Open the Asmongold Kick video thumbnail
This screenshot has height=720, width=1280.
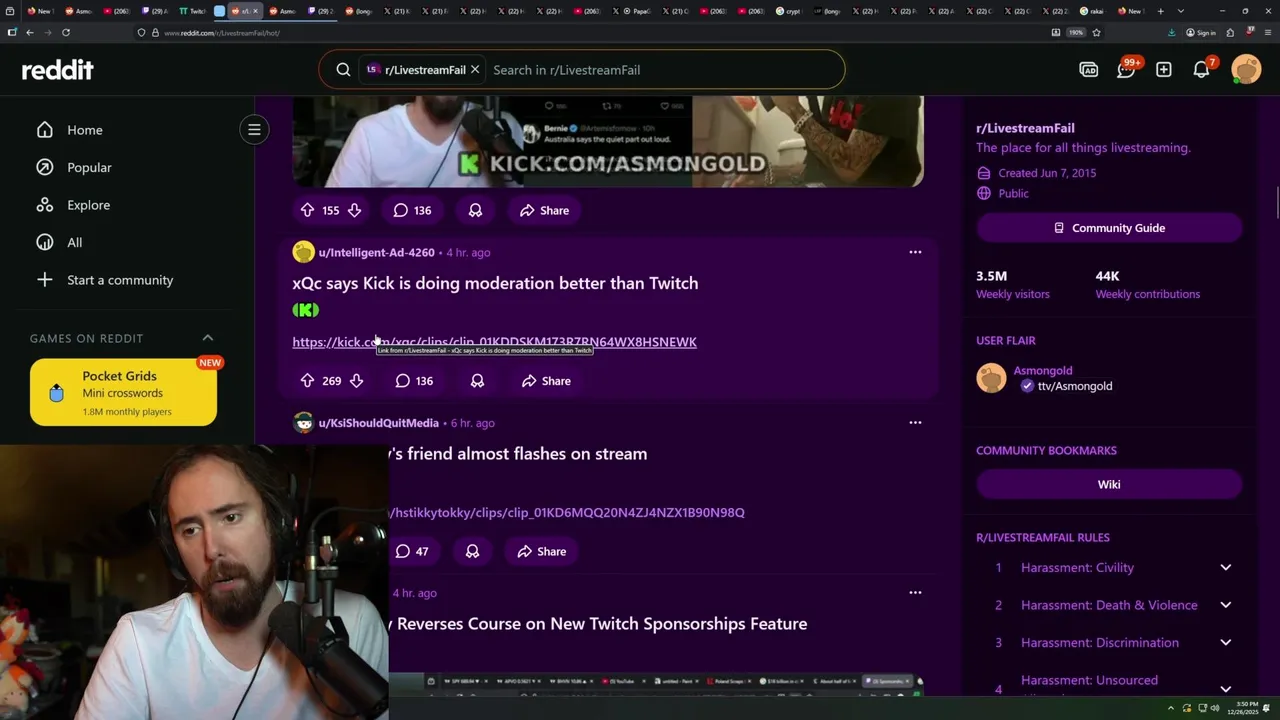tap(608, 142)
